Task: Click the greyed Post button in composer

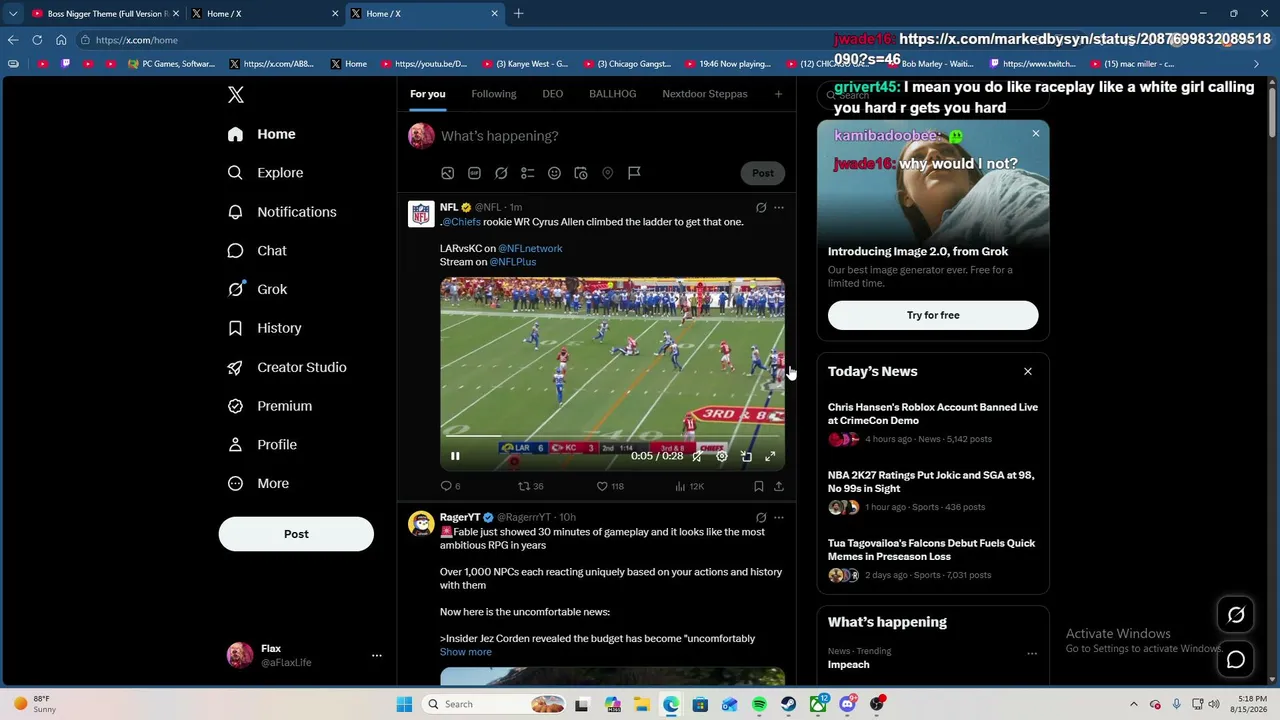Action: pos(763,173)
